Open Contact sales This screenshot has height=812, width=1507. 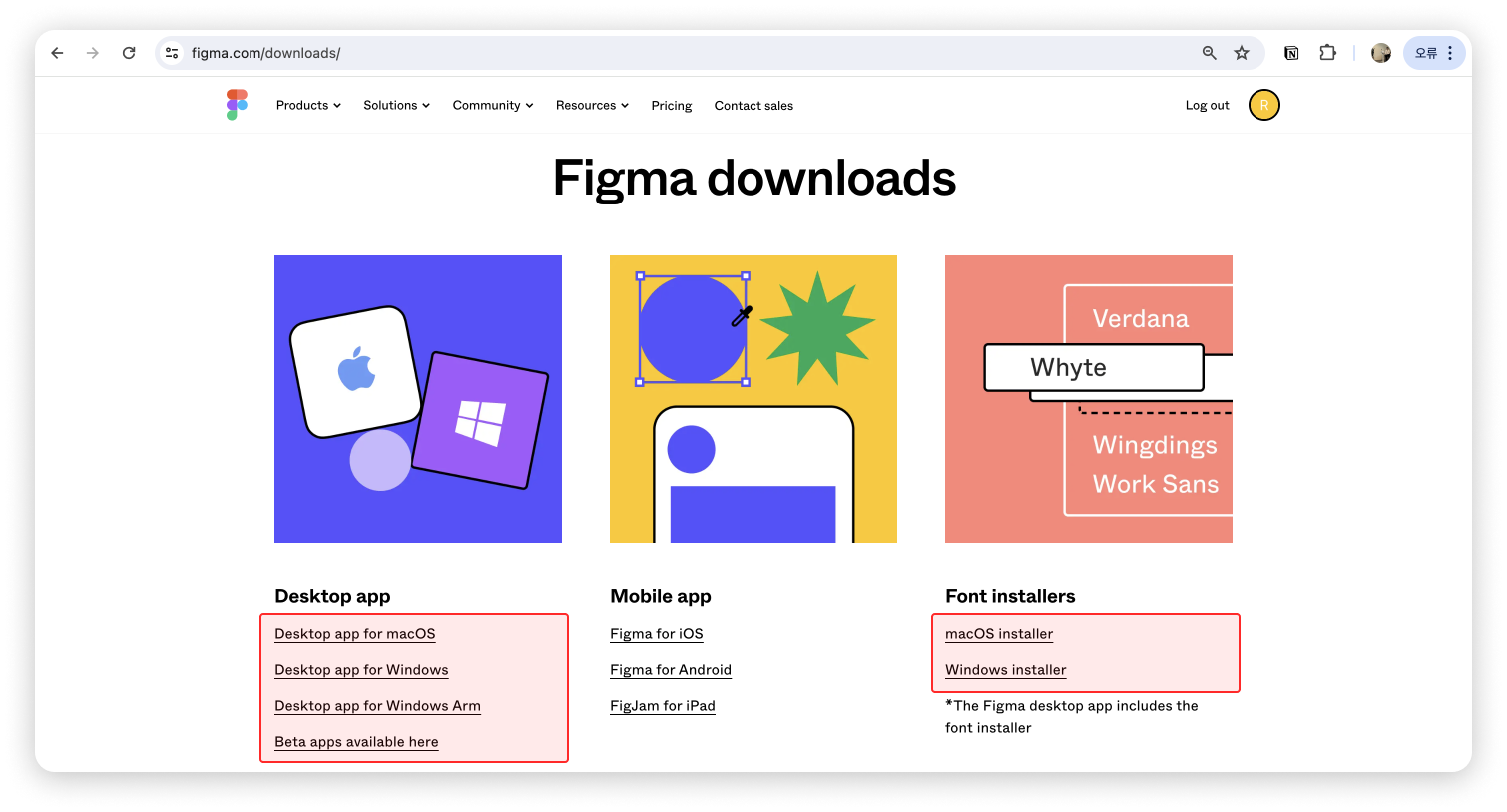pos(753,106)
